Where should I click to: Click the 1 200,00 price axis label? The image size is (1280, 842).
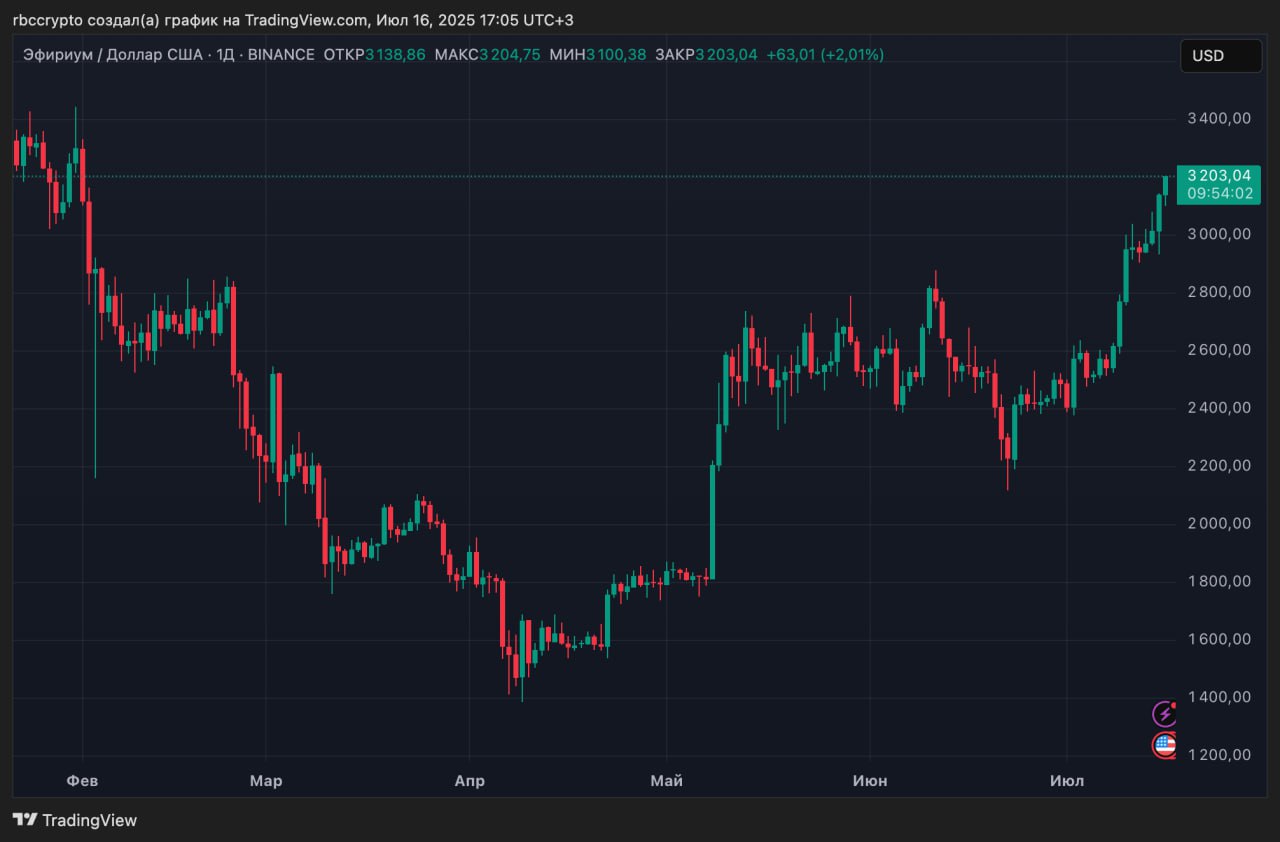coord(1219,755)
